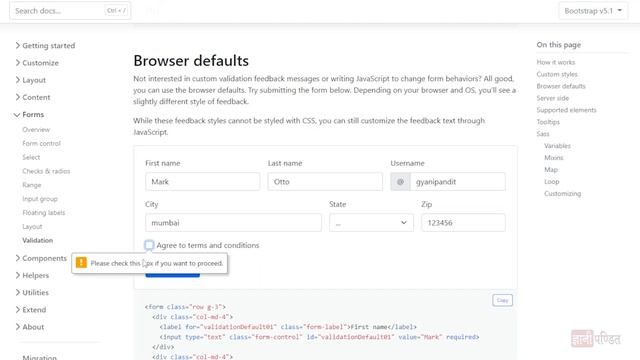This screenshot has width=640, height=360.
Task: Click the Migration sidebar link
Action: [x=39, y=358]
